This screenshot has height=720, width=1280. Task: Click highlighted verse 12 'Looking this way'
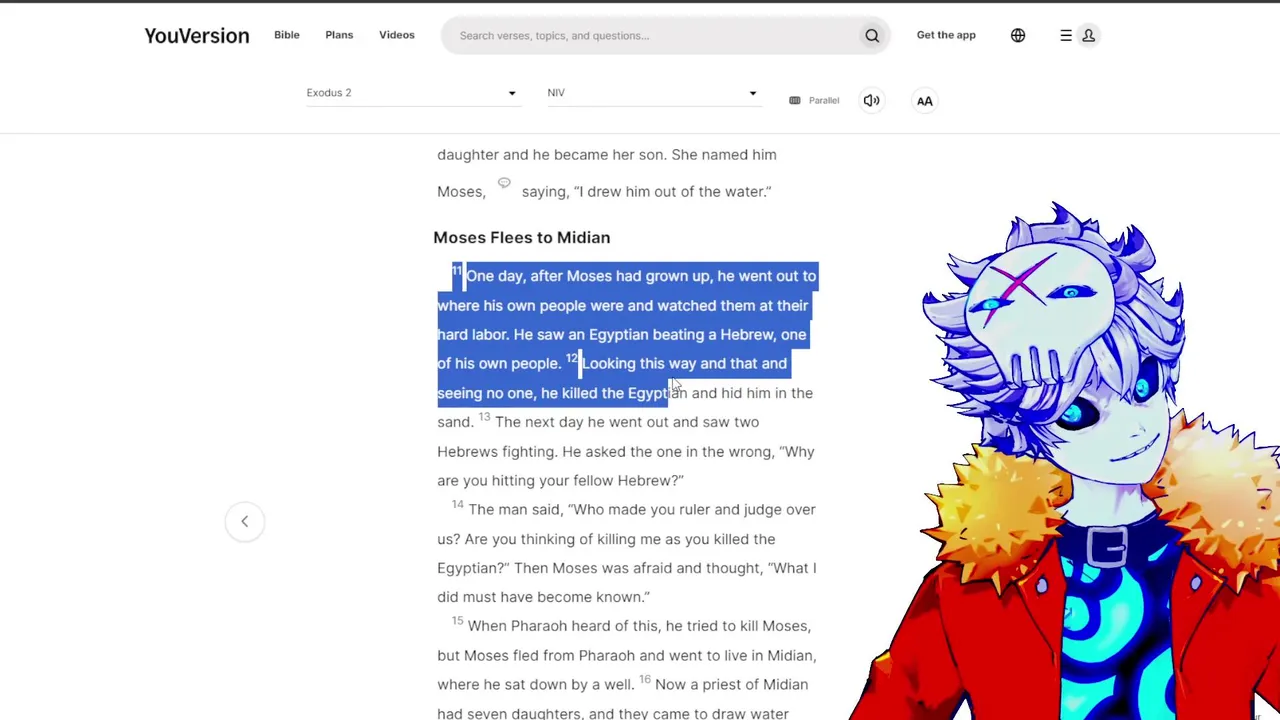tap(638, 364)
